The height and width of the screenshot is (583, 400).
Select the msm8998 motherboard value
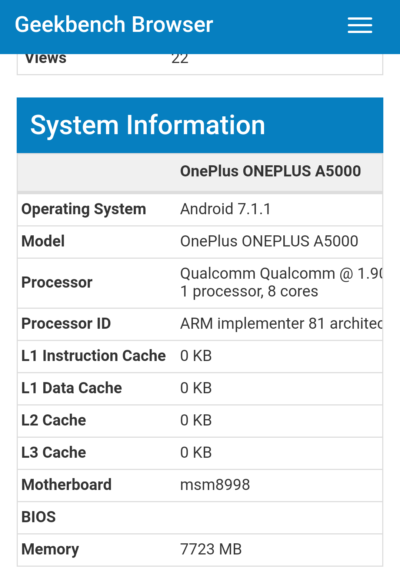[215, 485]
